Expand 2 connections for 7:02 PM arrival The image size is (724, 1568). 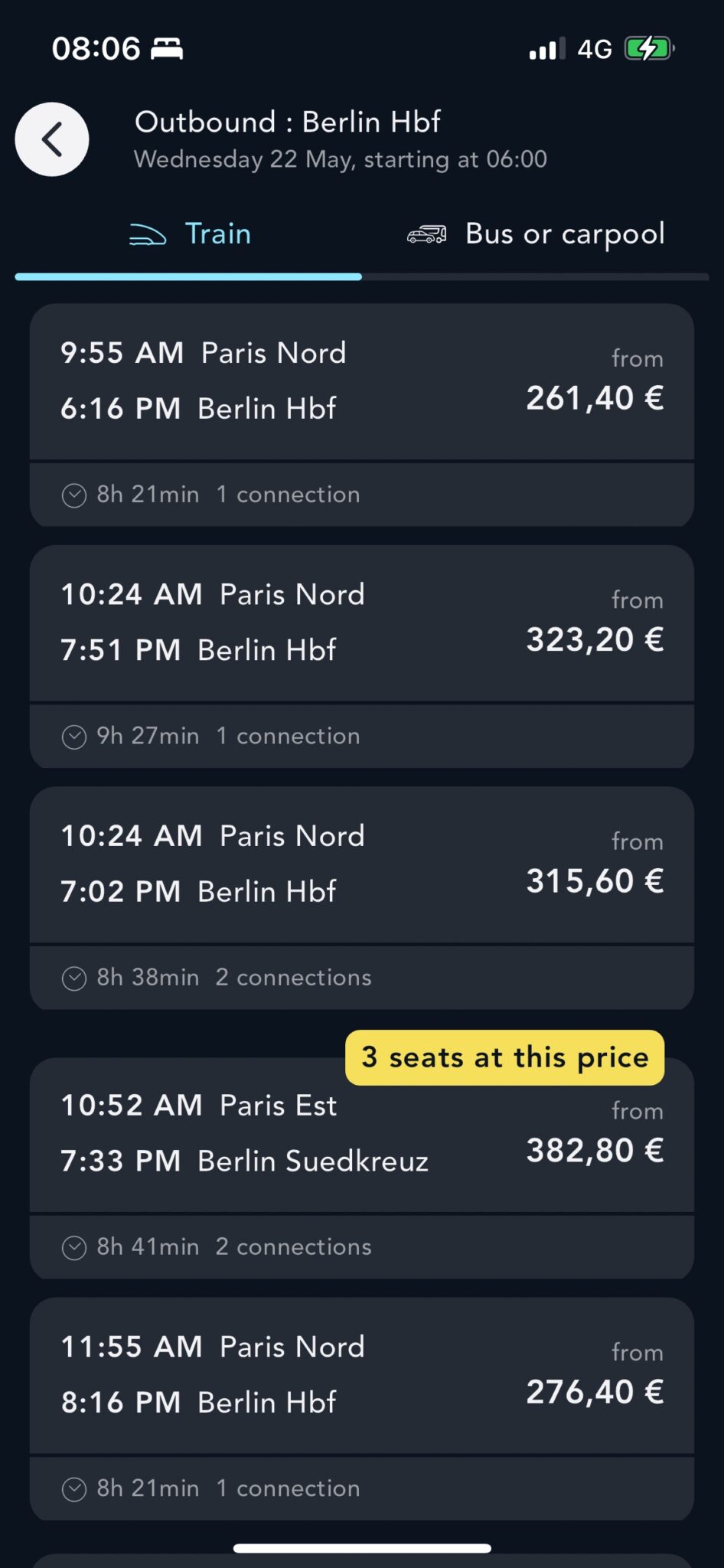click(x=293, y=978)
